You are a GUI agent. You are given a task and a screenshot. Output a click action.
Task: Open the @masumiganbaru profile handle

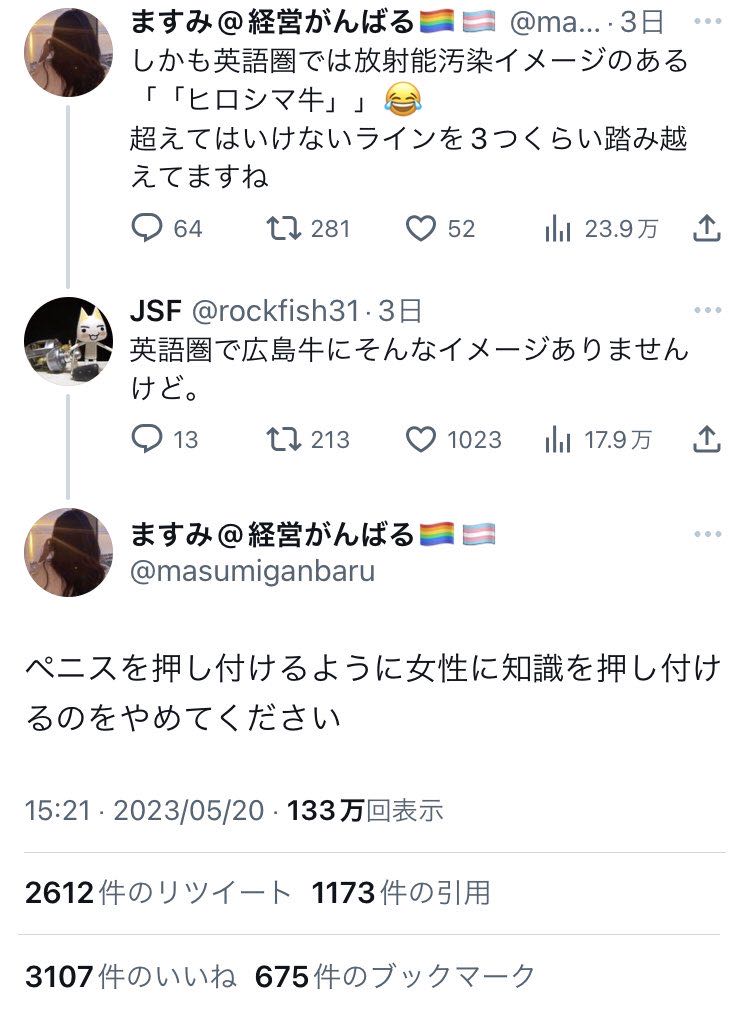(253, 573)
